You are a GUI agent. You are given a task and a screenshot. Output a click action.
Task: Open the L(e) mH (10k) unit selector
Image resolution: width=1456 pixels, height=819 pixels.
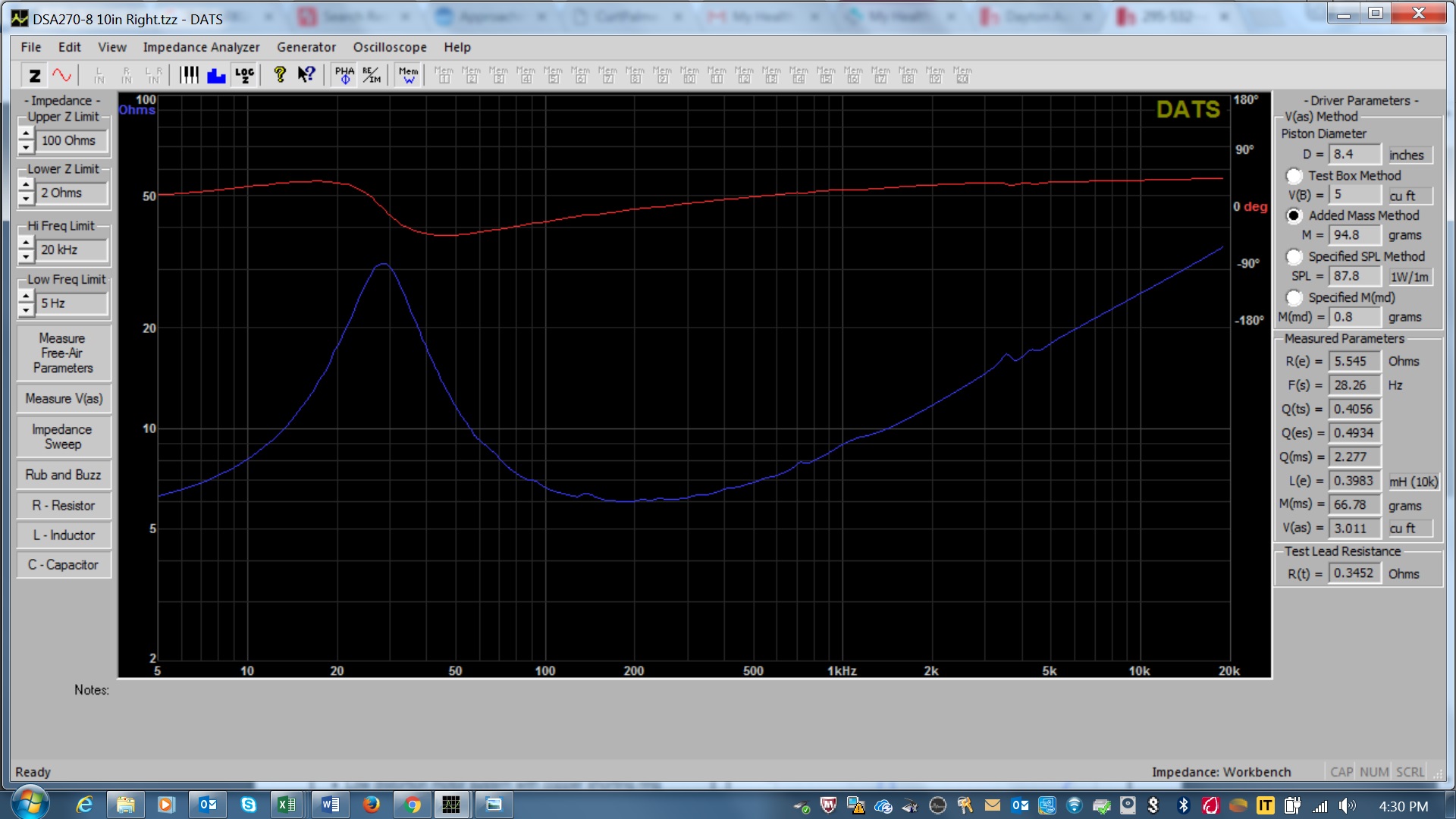tap(1414, 482)
